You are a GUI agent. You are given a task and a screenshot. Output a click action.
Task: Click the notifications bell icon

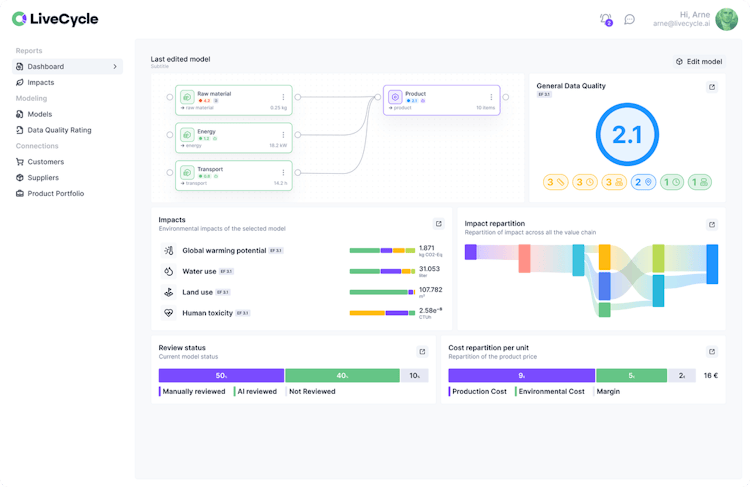pyautogui.click(x=605, y=19)
